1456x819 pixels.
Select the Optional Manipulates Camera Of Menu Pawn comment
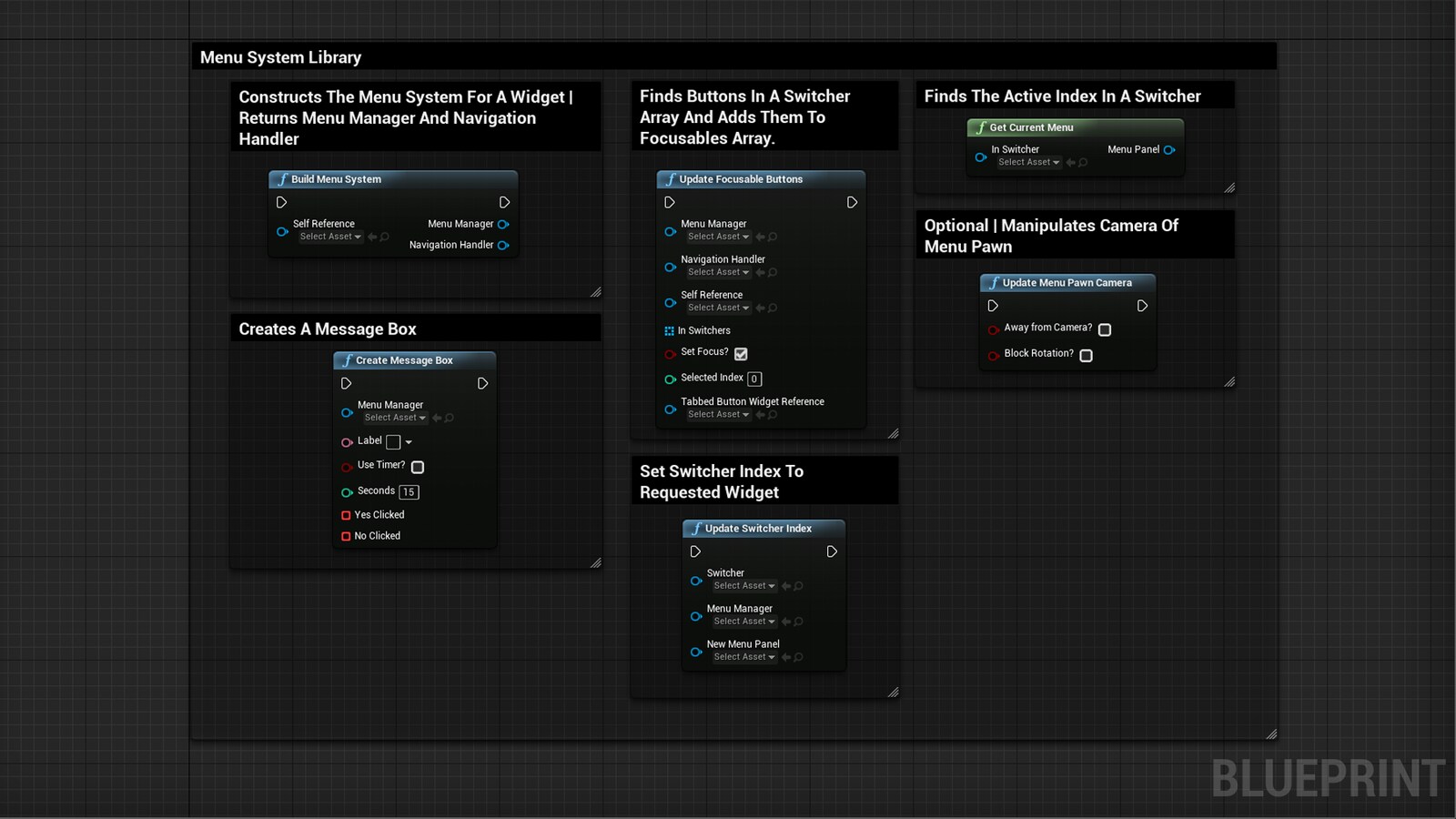(x=1075, y=236)
